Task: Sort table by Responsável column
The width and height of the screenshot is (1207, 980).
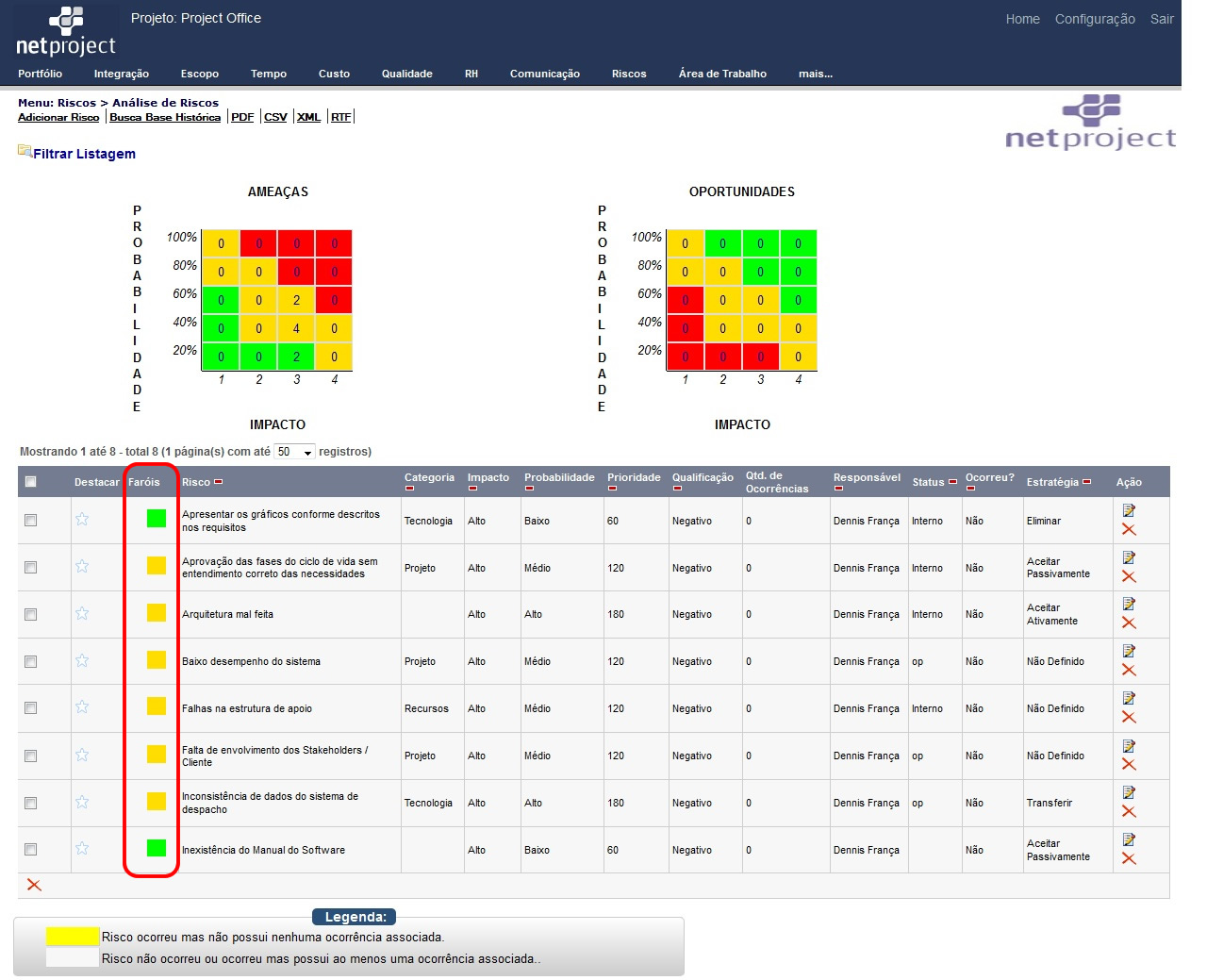Action: [x=867, y=477]
